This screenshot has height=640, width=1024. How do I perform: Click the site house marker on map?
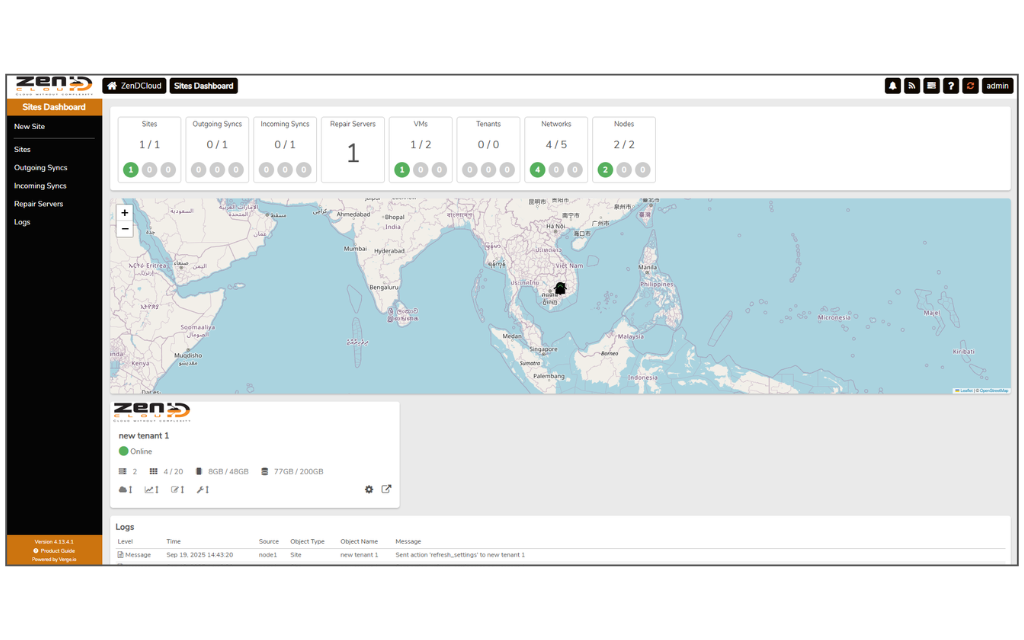(560, 288)
